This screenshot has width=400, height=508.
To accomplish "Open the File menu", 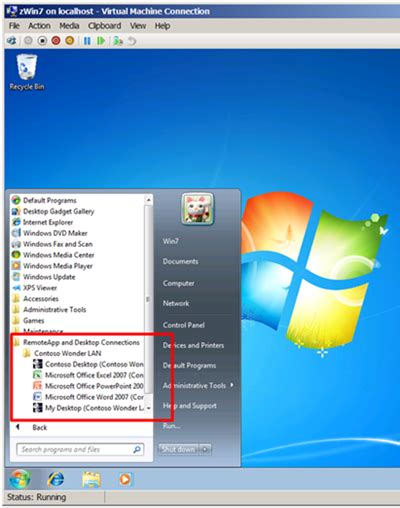I will [14, 26].
